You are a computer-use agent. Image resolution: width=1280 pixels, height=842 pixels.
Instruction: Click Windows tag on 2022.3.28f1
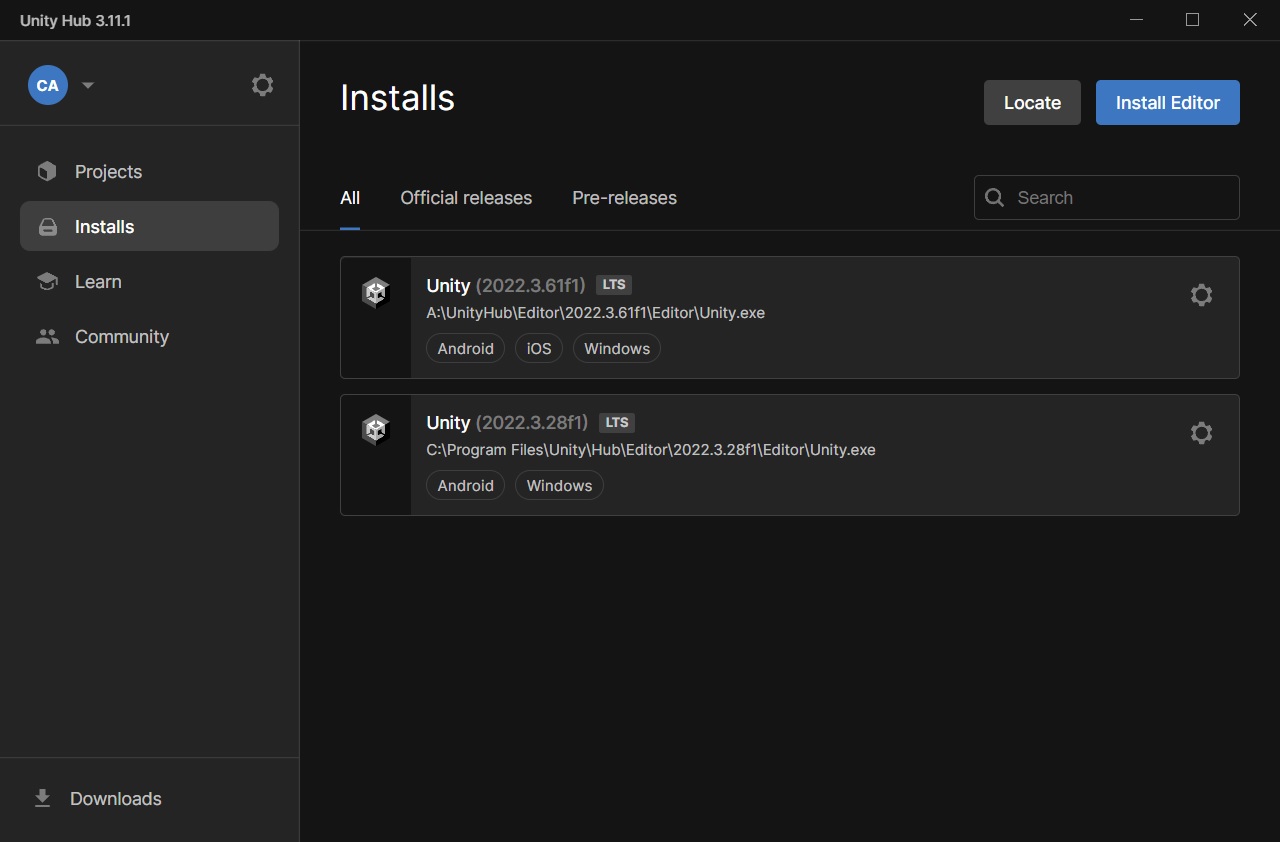[559, 485]
